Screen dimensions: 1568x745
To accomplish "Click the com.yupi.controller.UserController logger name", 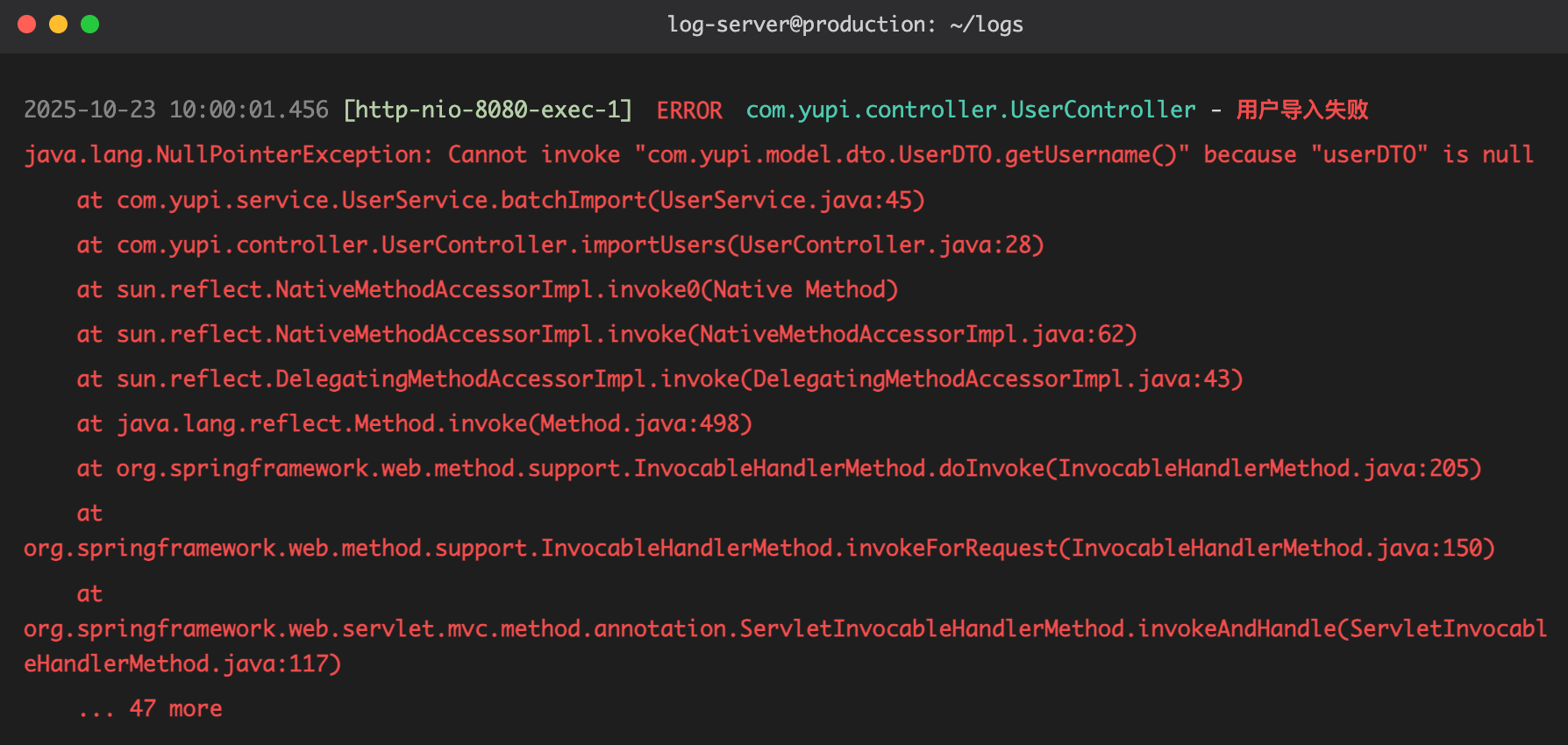I will (970, 110).
